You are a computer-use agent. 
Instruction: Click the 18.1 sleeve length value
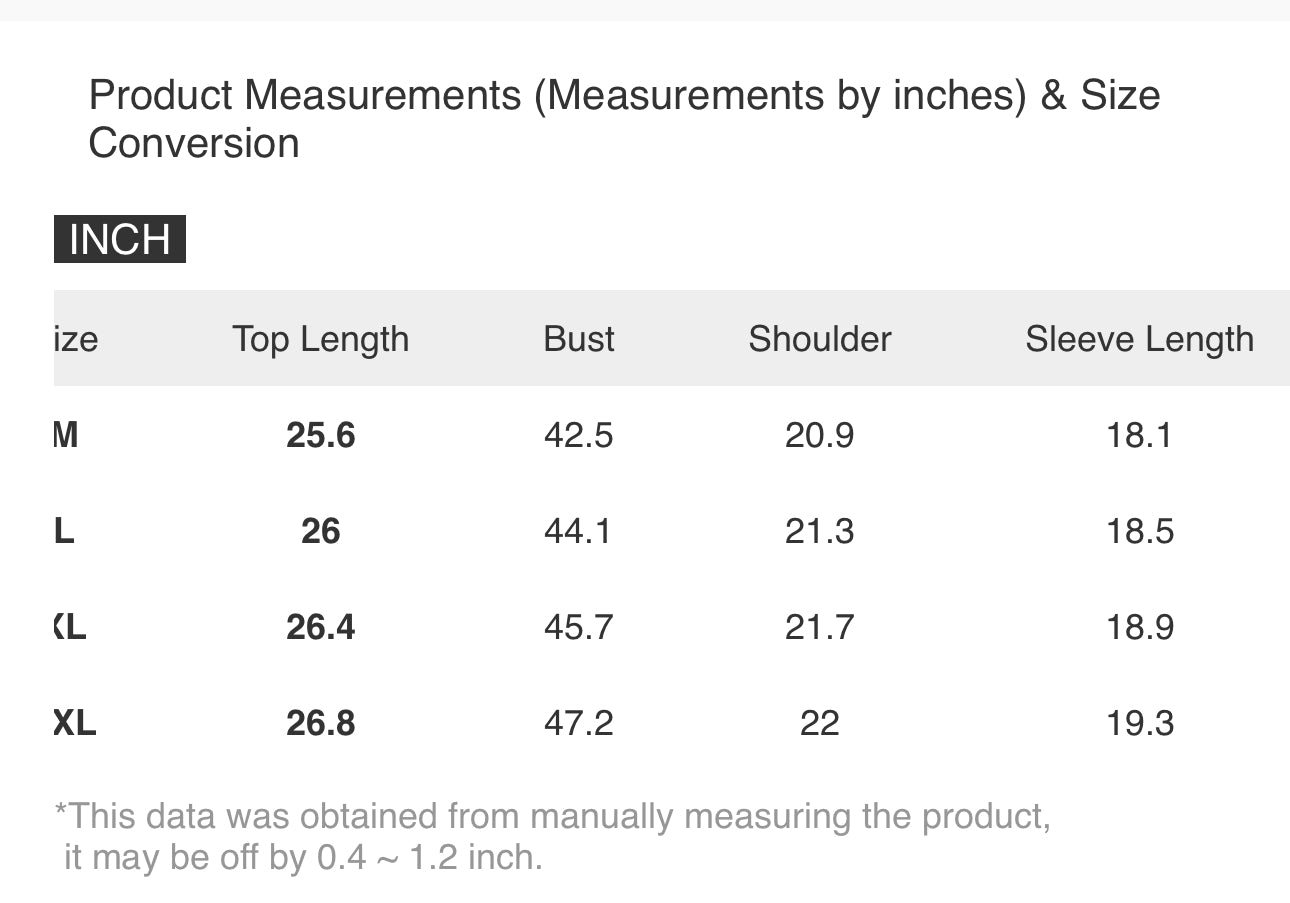tap(1139, 435)
